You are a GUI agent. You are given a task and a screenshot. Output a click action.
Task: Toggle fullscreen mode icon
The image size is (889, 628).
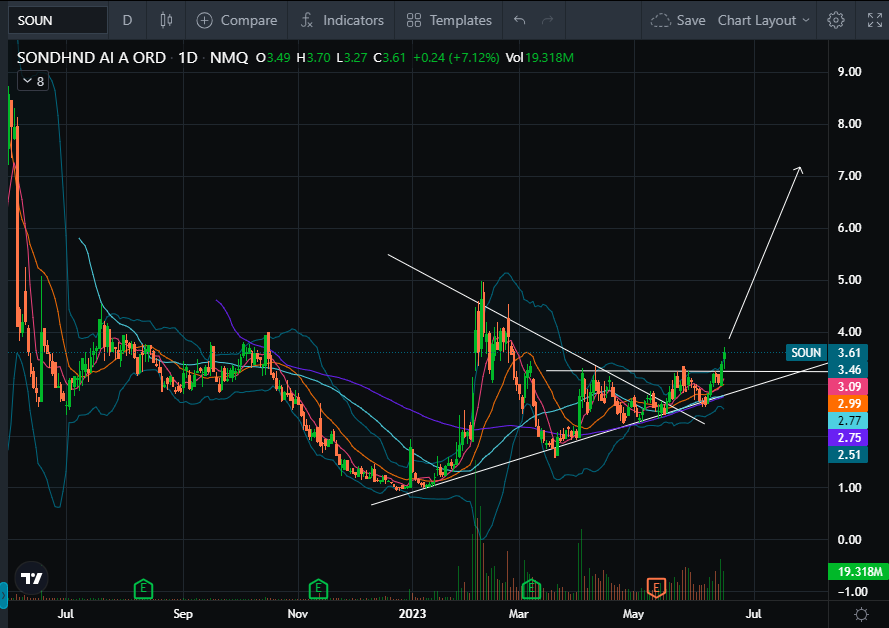(x=875, y=20)
